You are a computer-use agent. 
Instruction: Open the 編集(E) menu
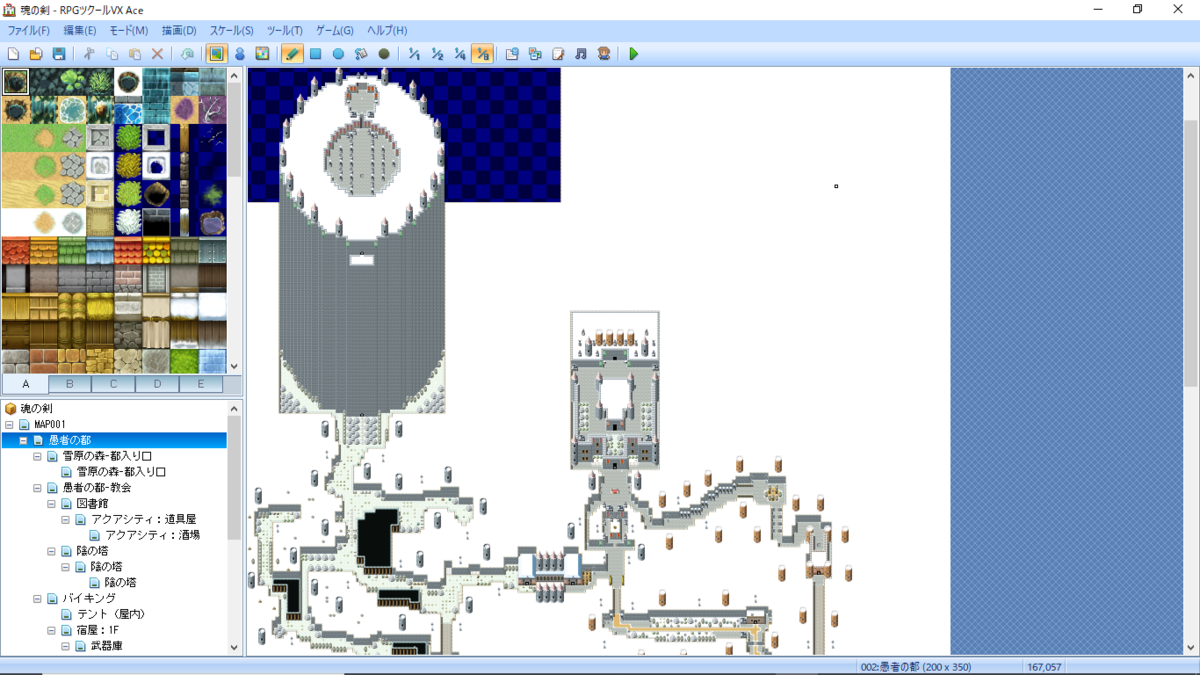click(80, 31)
